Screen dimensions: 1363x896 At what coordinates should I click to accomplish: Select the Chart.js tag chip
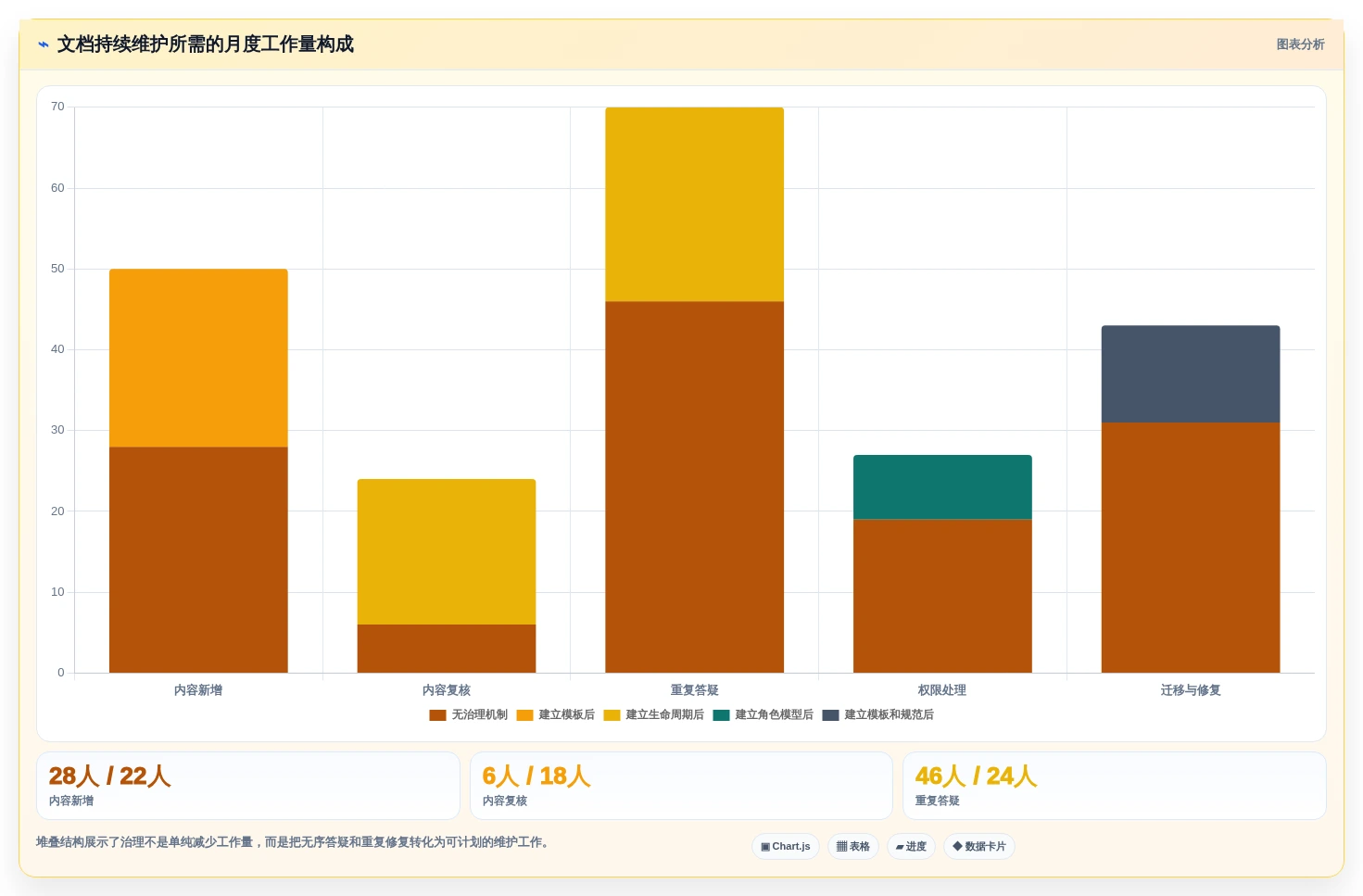point(786,847)
